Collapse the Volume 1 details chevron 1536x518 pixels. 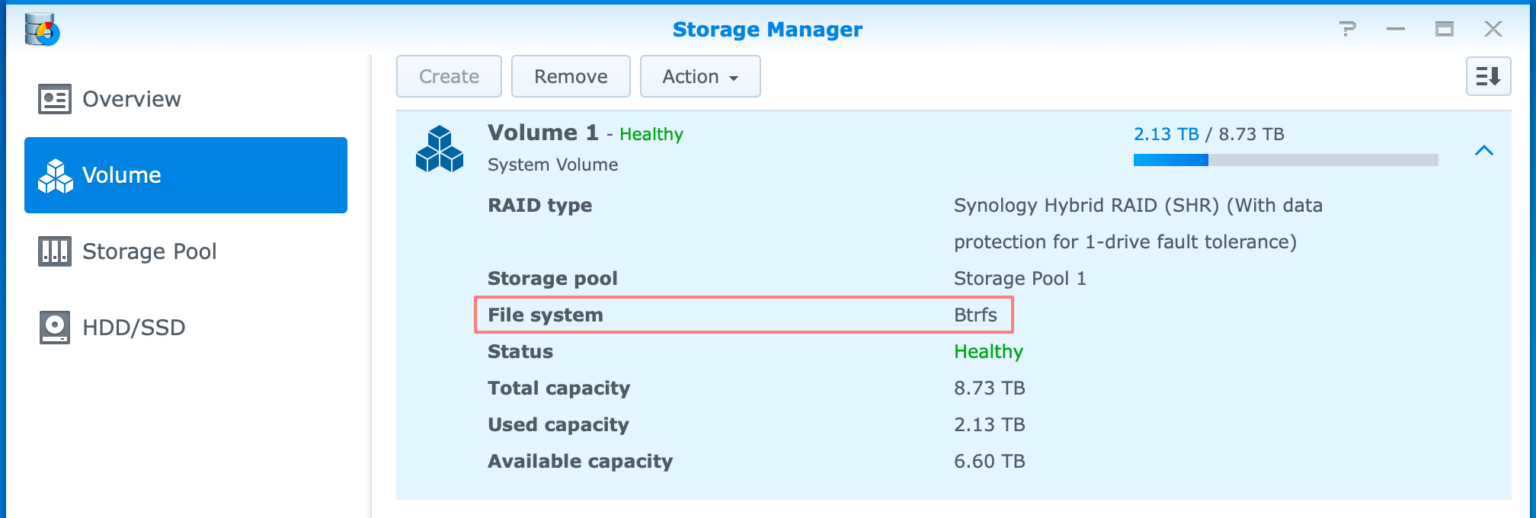pos(1484,150)
